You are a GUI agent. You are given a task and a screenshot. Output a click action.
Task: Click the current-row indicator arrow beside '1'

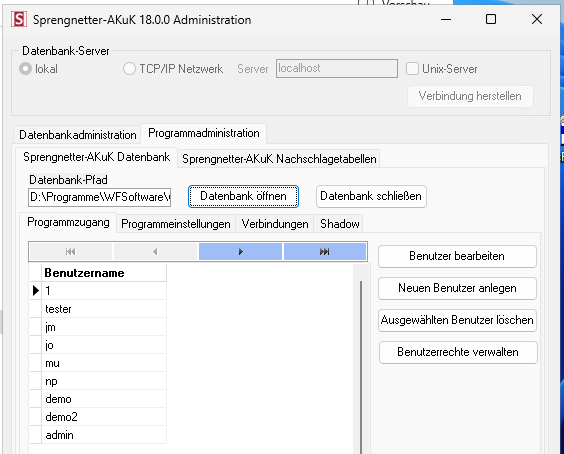tap(36, 290)
